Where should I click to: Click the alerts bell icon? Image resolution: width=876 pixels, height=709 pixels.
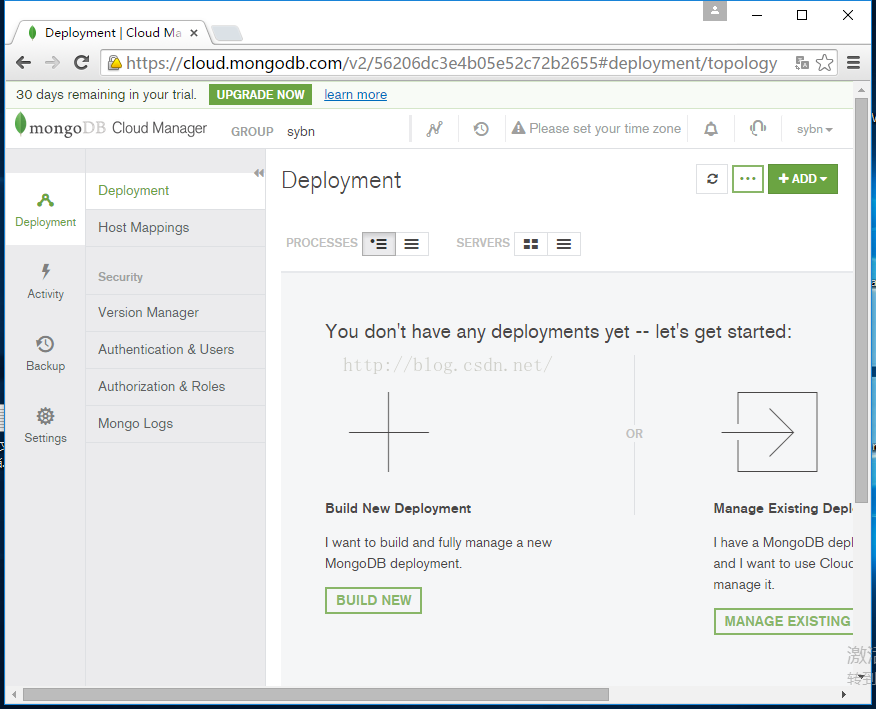(x=711, y=129)
